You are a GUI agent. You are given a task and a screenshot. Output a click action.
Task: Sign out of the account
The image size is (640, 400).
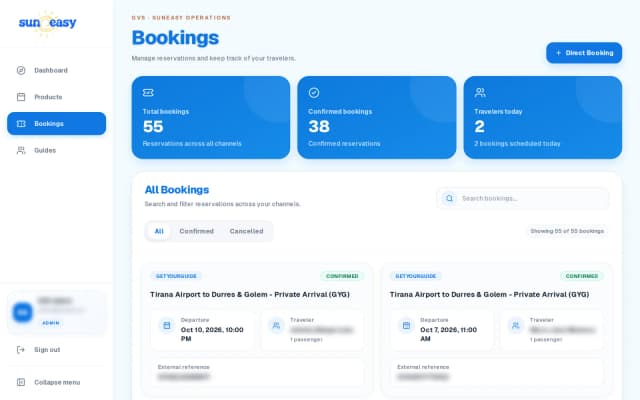(56, 349)
